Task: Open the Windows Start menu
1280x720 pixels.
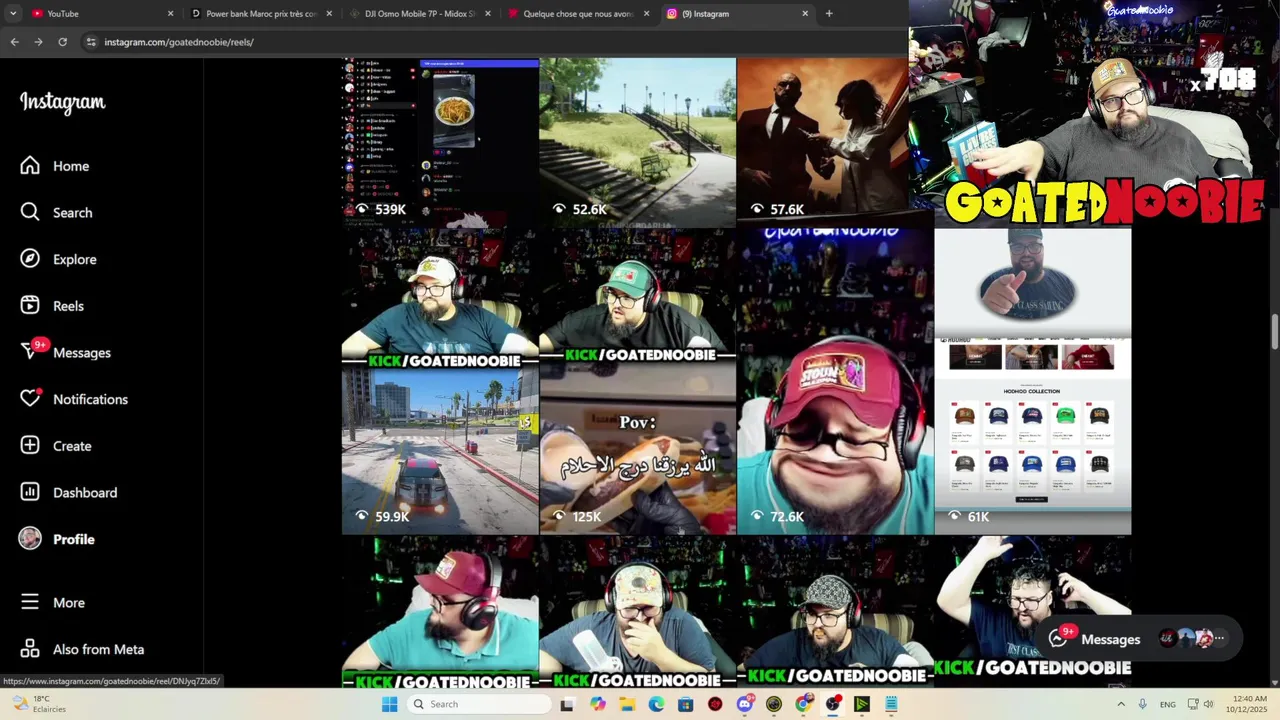Action: pyautogui.click(x=389, y=704)
